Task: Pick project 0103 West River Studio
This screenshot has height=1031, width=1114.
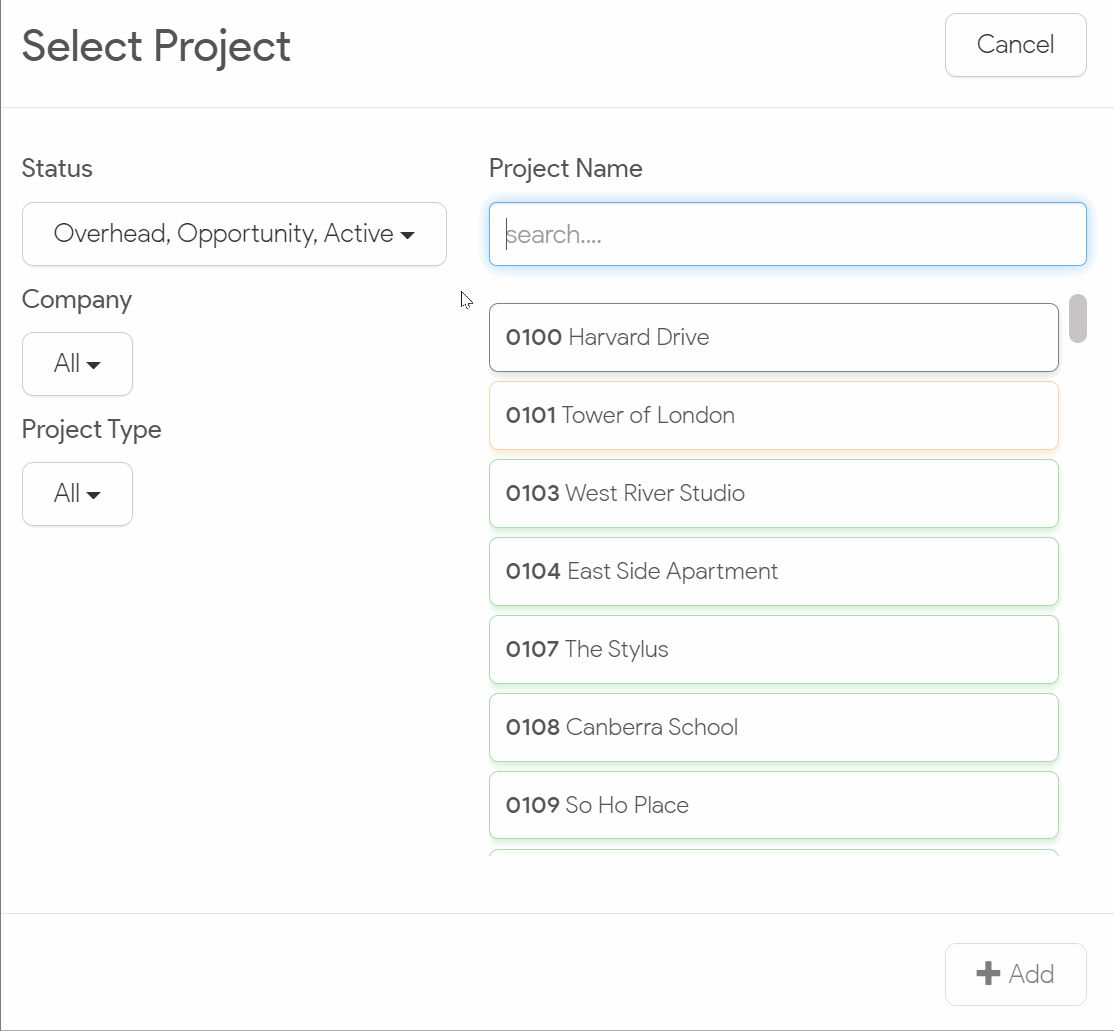Action: [773, 494]
